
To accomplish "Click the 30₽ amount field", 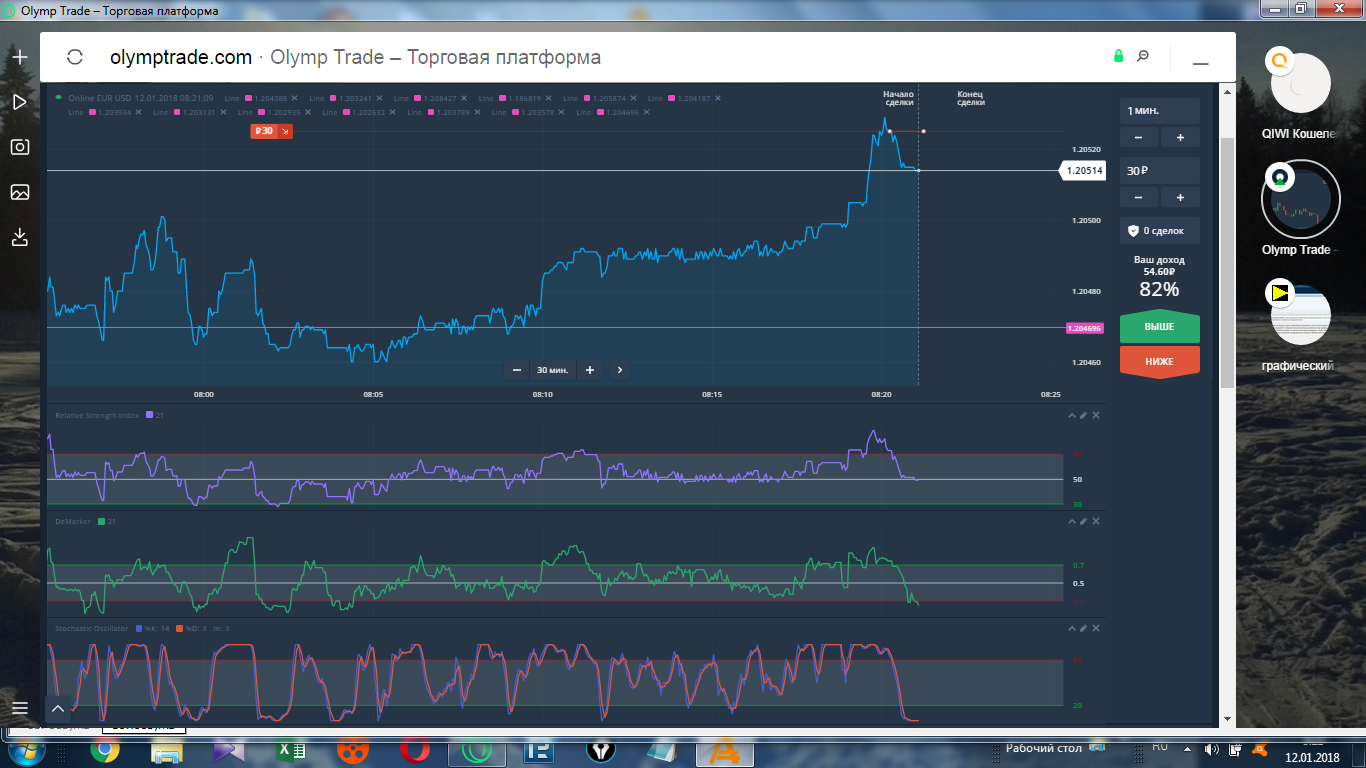I will point(1160,171).
